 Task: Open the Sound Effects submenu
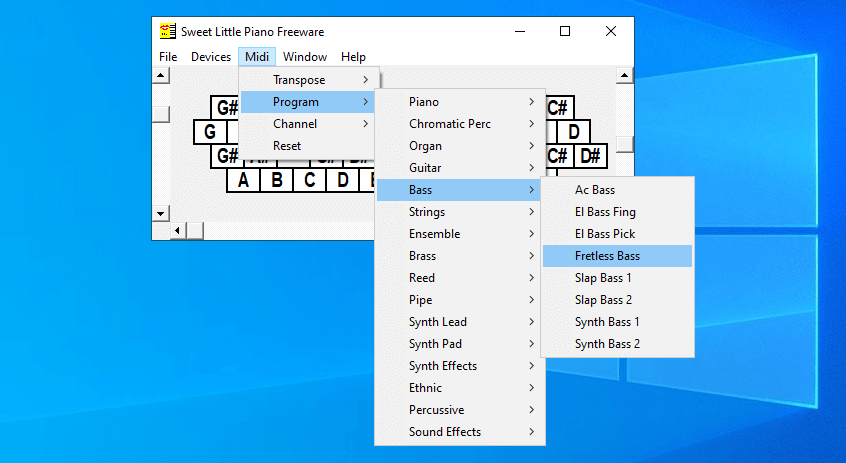460,432
